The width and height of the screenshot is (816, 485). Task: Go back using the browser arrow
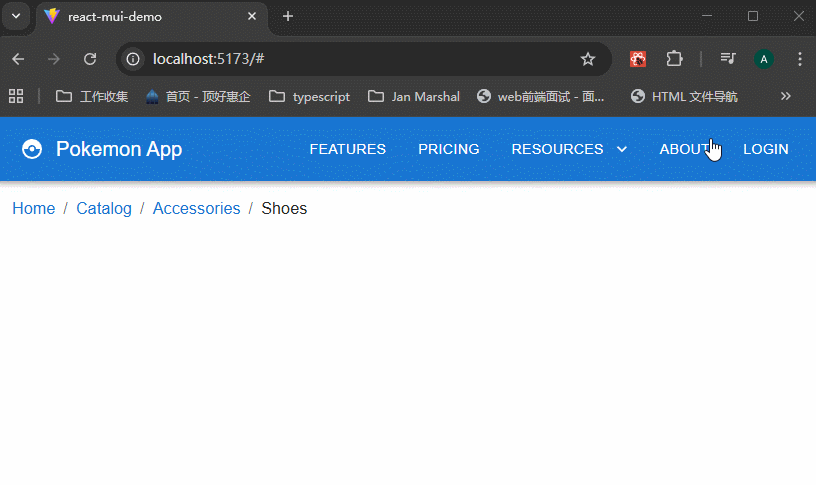pyautogui.click(x=18, y=59)
